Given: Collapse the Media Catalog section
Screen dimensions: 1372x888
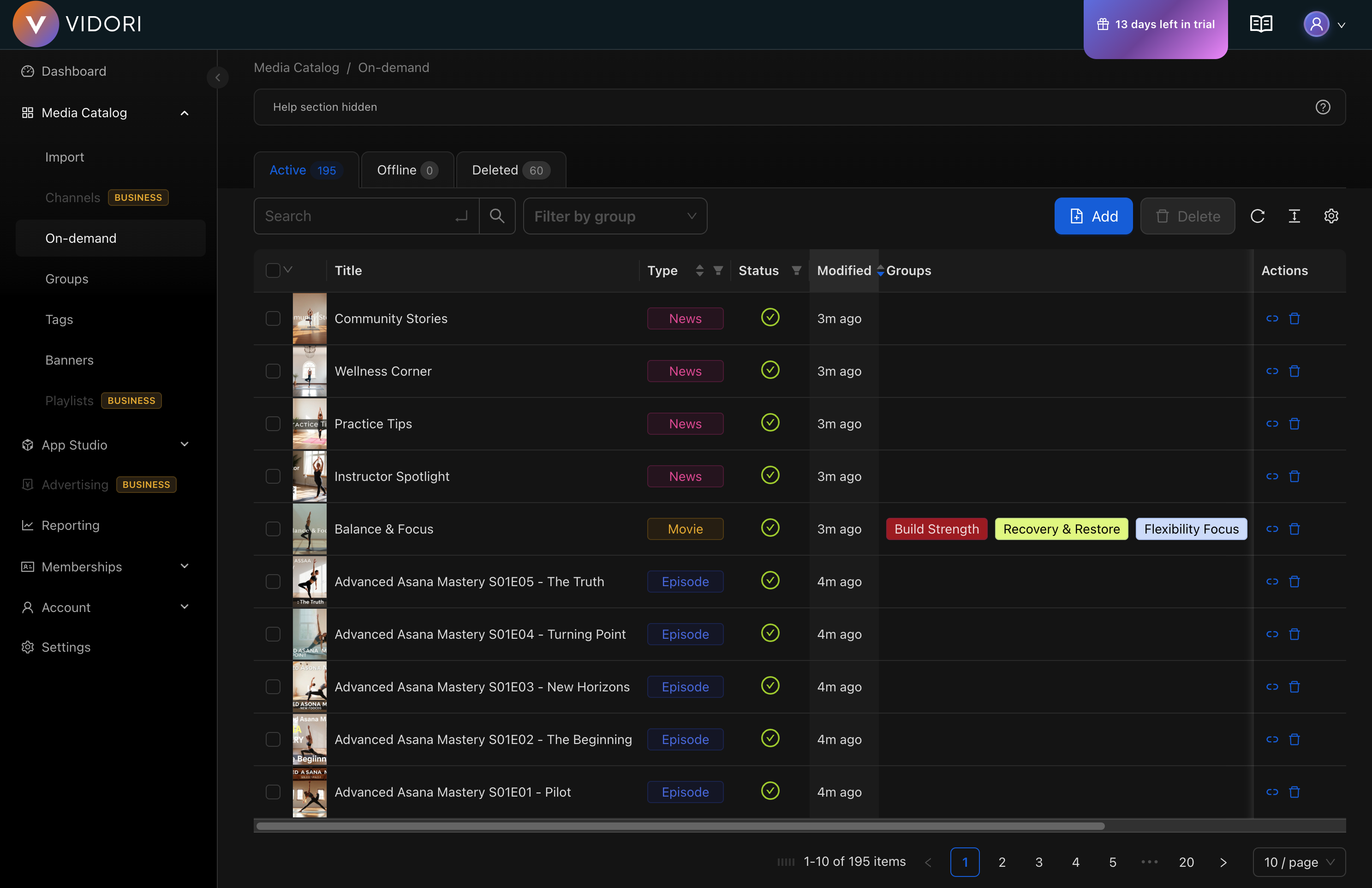Looking at the screenshot, I should [185, 113].
